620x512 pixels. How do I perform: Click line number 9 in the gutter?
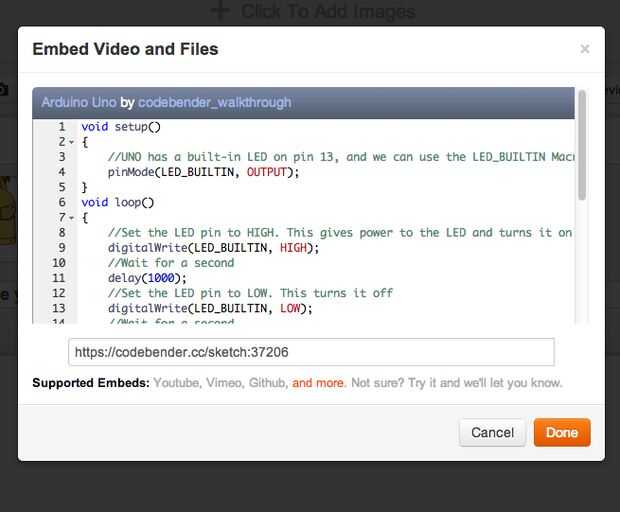(x=62, y=248)
